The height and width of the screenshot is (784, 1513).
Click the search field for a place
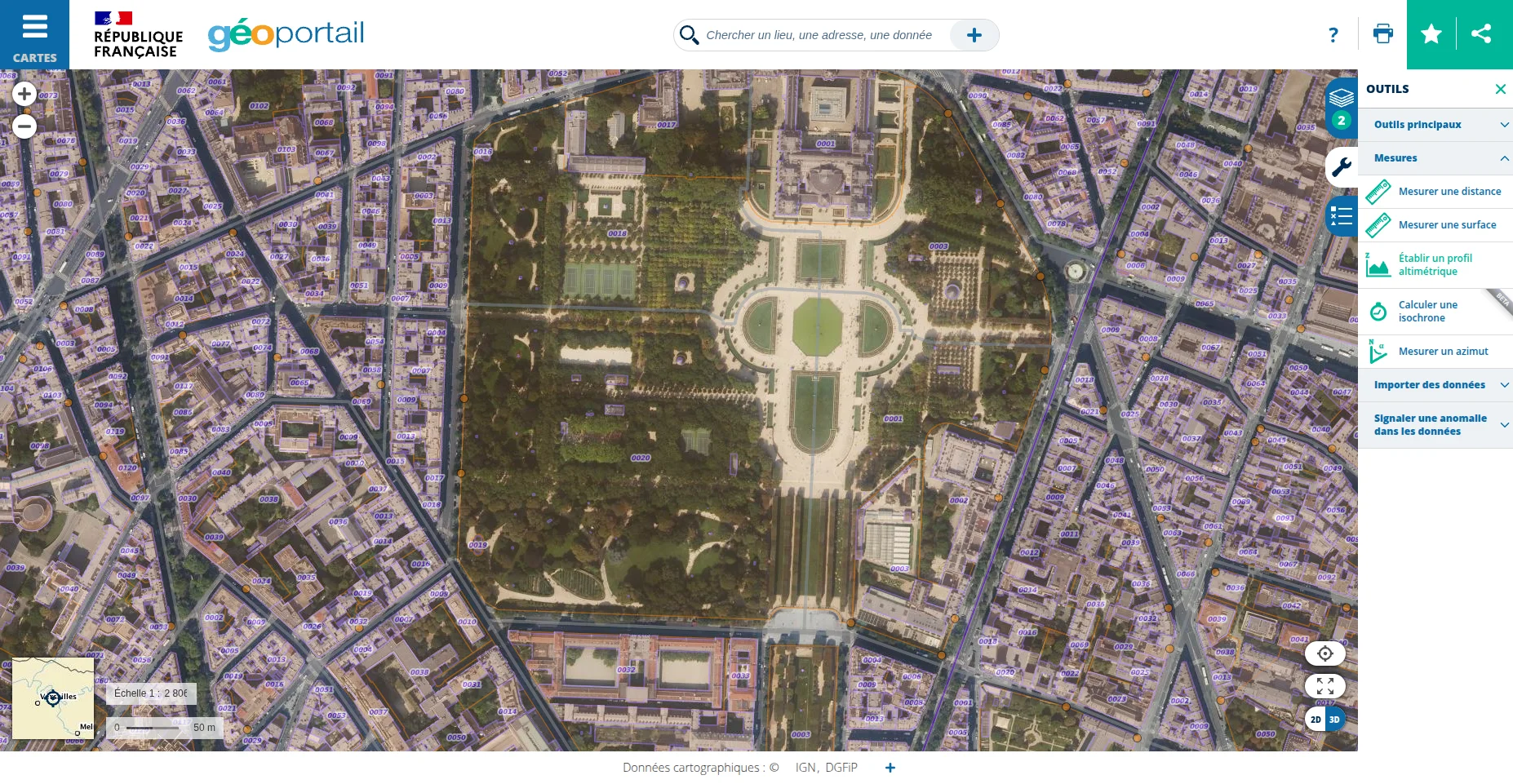819,35
